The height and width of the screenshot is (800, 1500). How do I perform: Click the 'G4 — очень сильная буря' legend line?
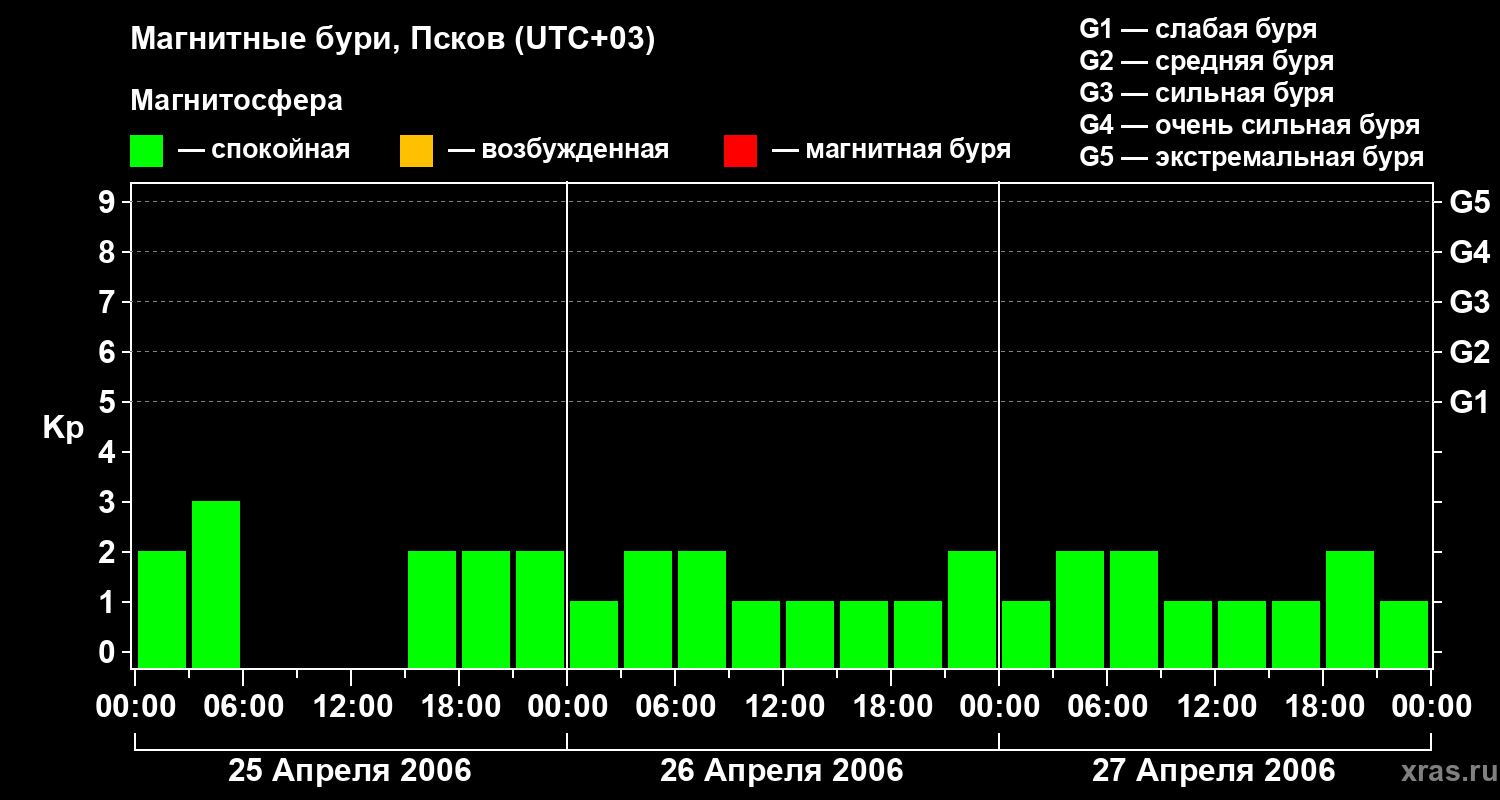(1250, 125)
